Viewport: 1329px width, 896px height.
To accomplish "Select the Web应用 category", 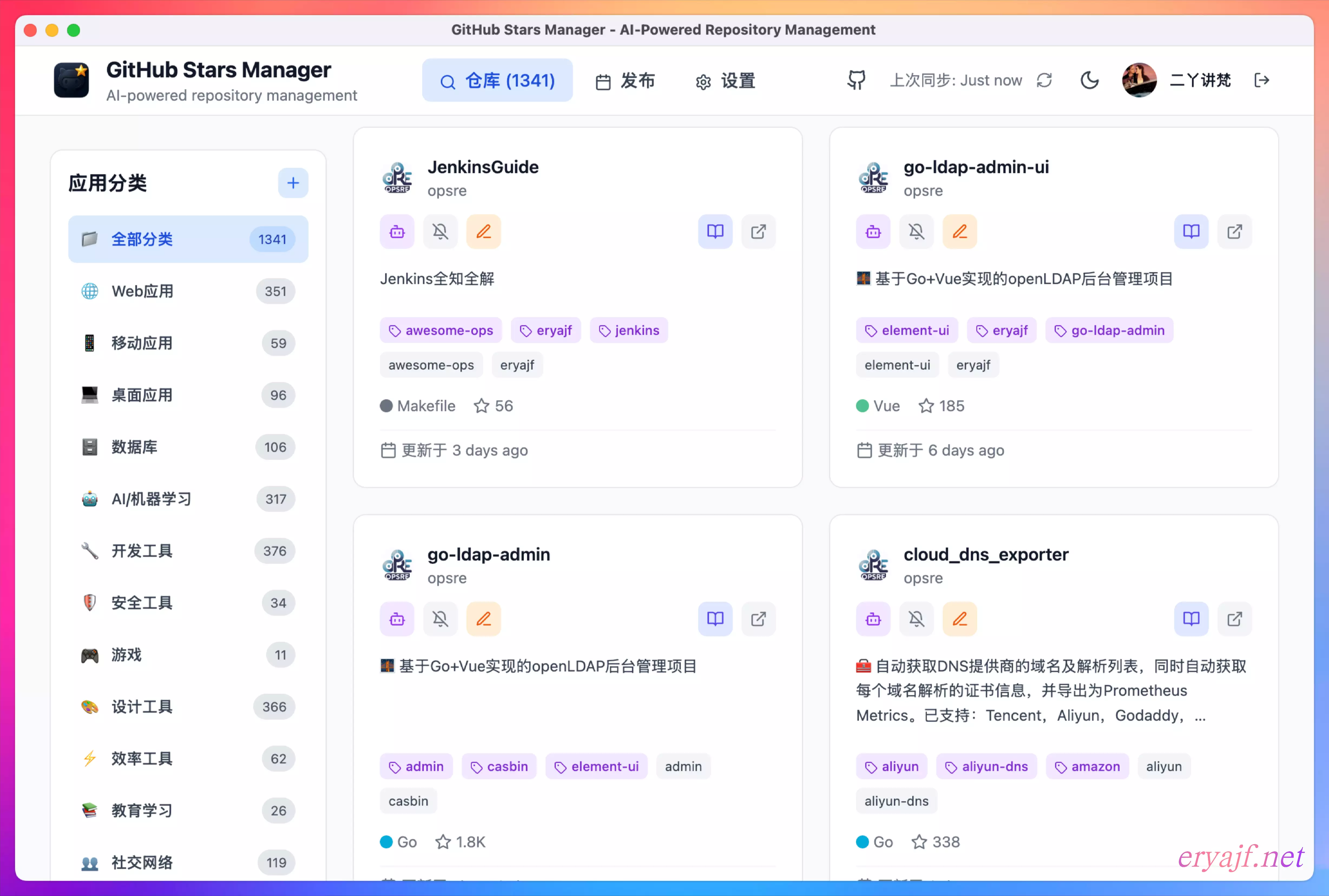I will (x=188, y=291).
